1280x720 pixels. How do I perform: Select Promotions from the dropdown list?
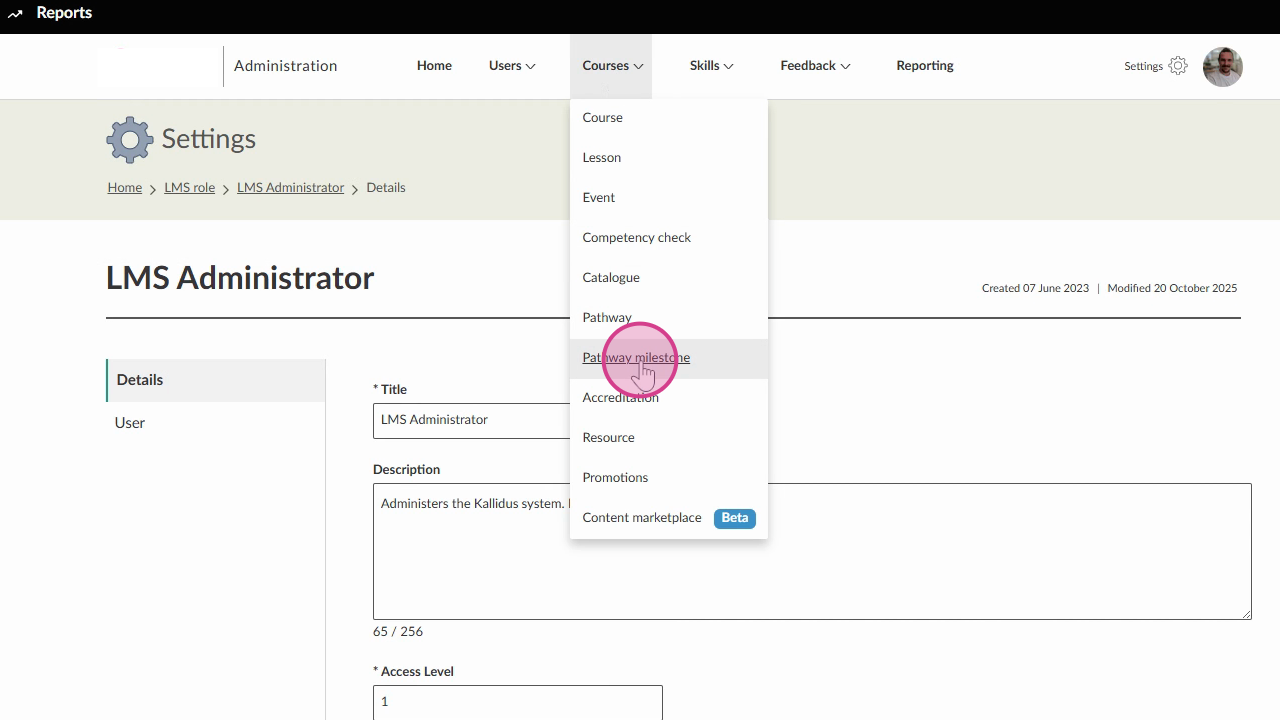click(x=615, y=478)
